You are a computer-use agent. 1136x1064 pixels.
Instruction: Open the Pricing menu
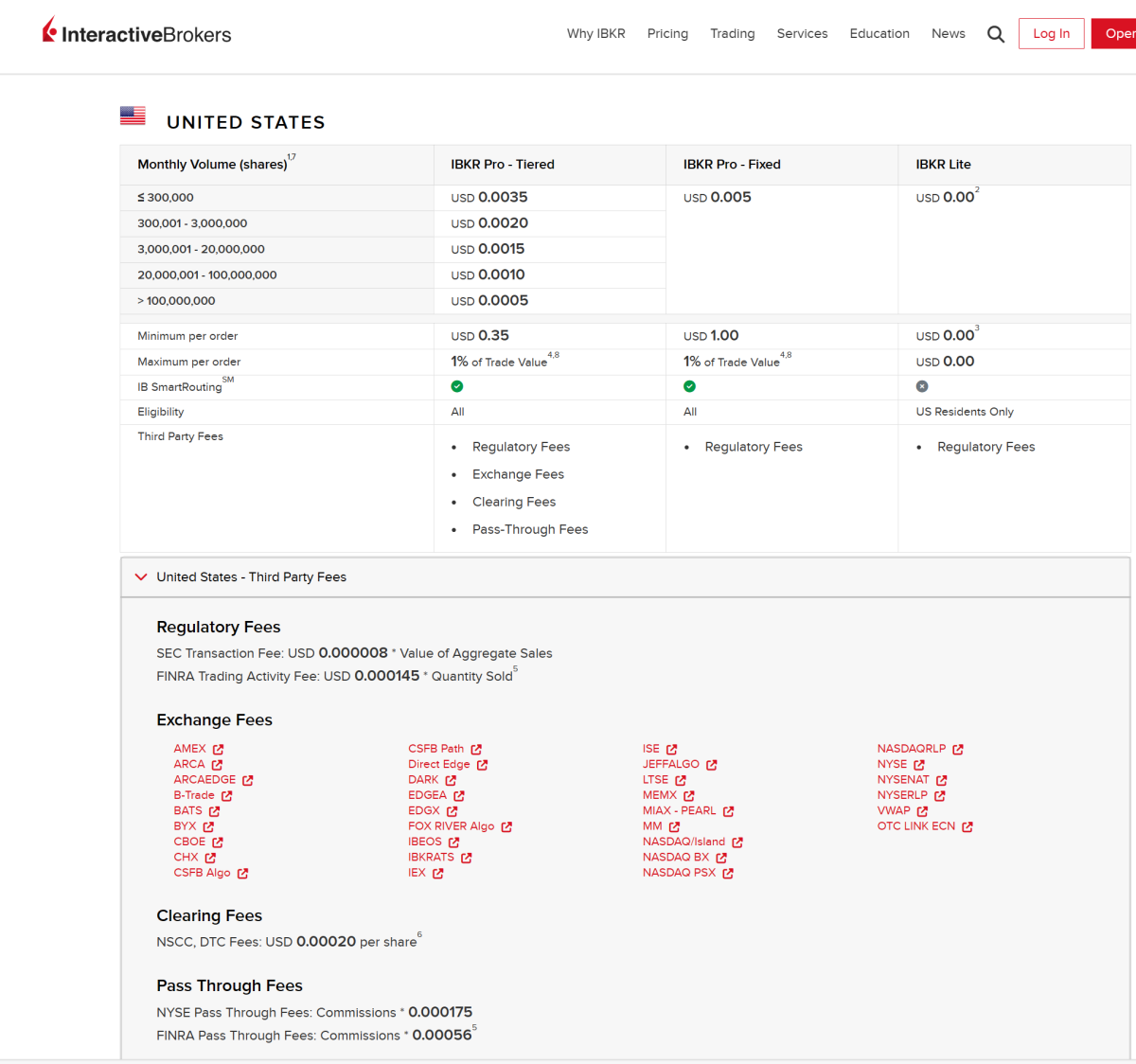click(667, 33)
